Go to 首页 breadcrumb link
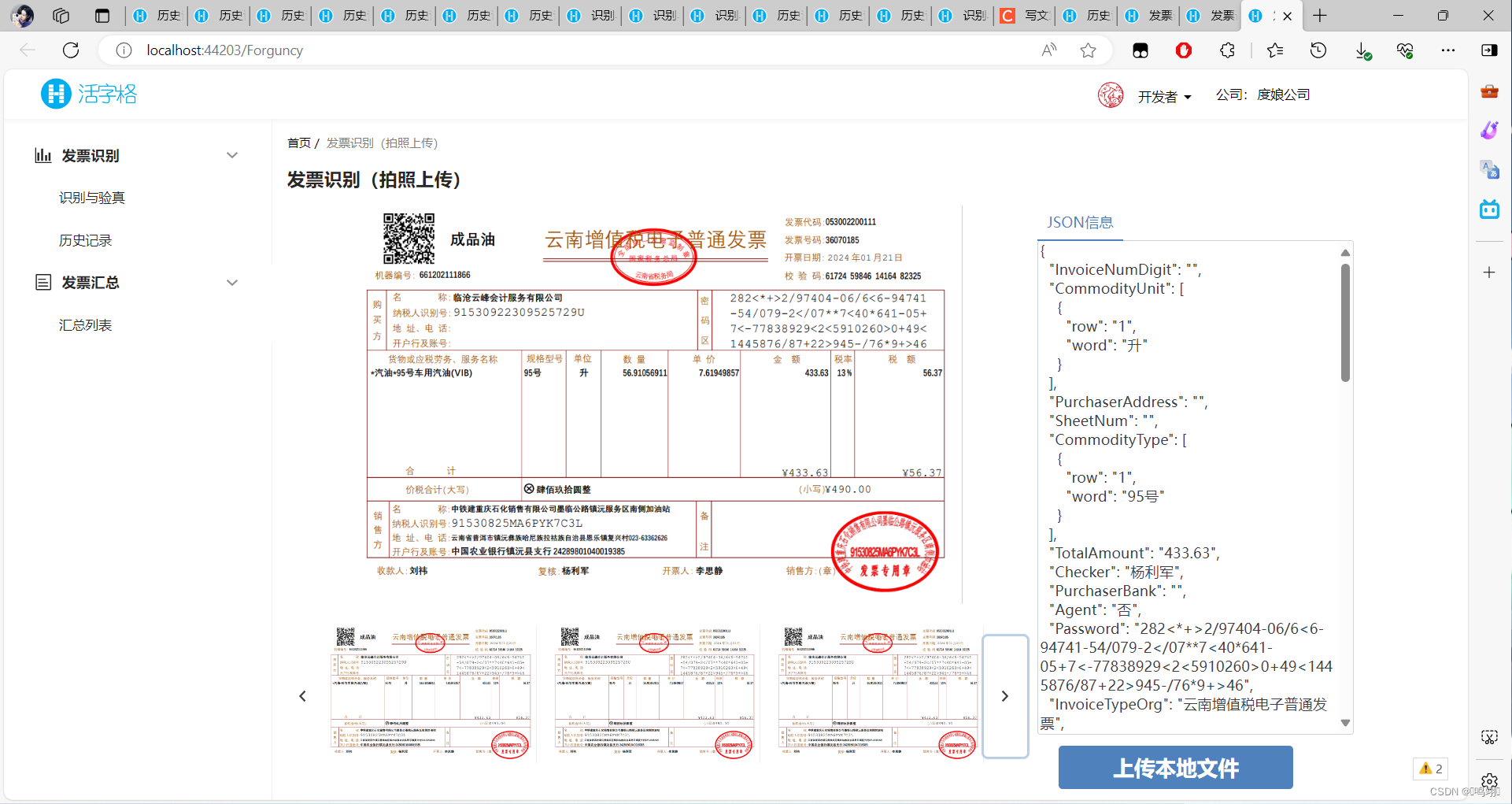Image resolution: width=1512 pixels, height=804 pixels. point(298,143)
